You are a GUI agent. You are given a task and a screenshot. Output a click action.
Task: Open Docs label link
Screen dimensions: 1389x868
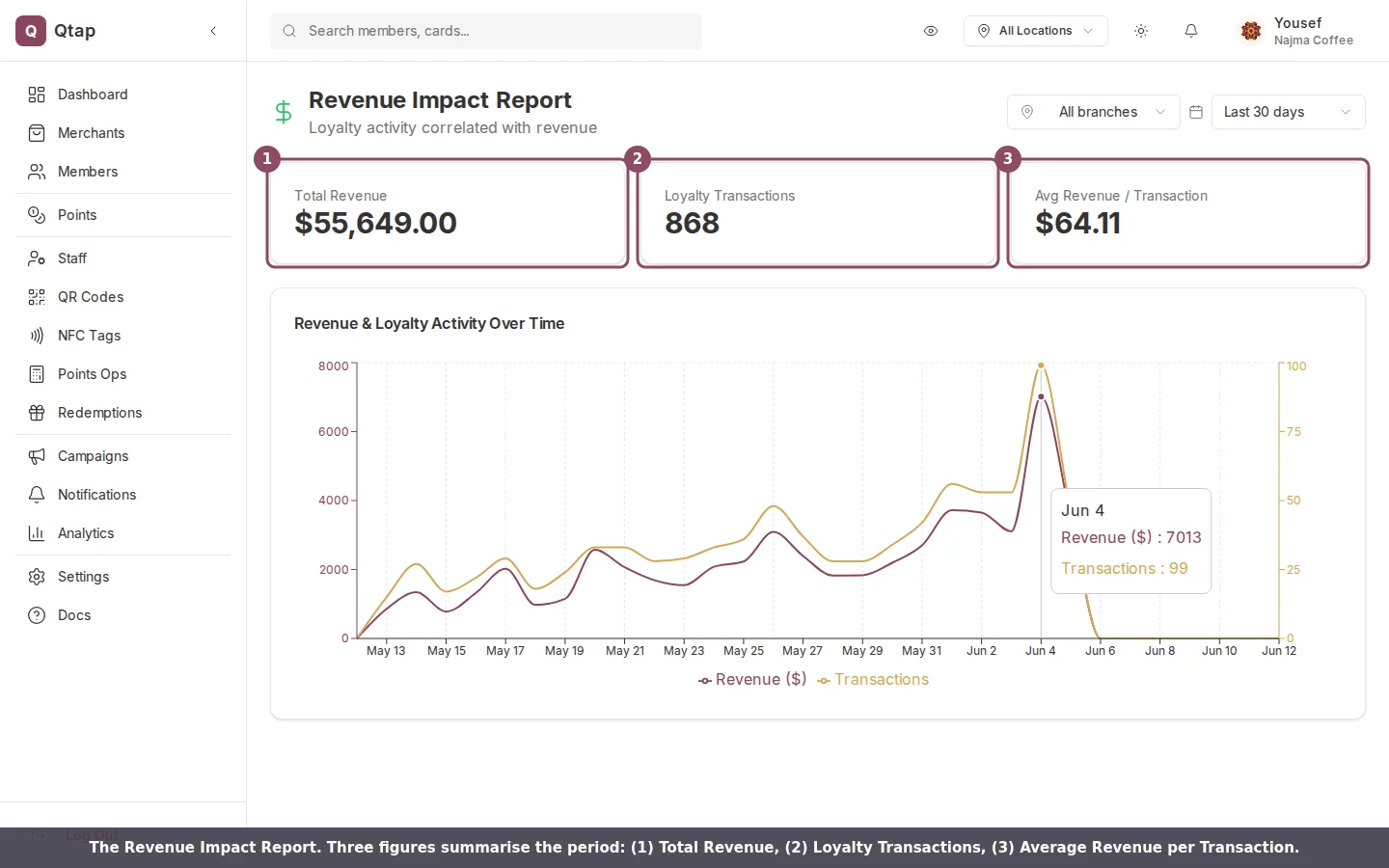pyautogui.click(x=74, y=615)
